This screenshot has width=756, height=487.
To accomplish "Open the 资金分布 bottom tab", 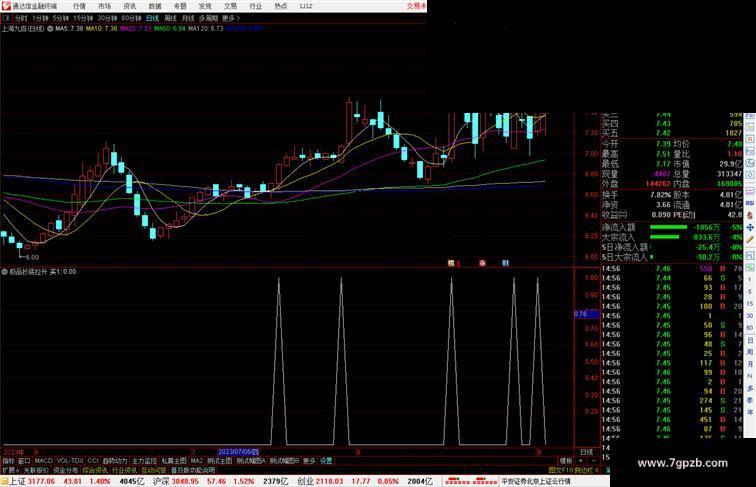I will click(66, 470).
